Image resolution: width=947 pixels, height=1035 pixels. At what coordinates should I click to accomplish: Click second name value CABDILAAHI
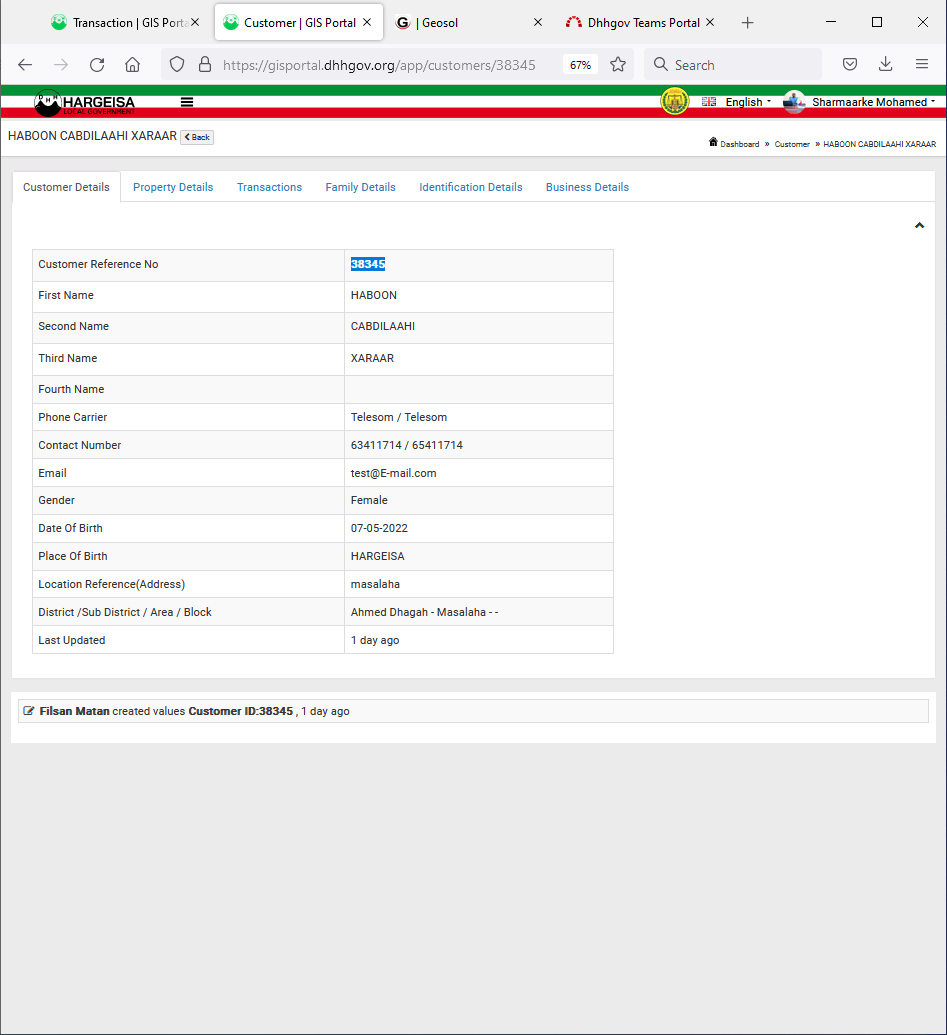pyautogui.click(x=383, y=326)
